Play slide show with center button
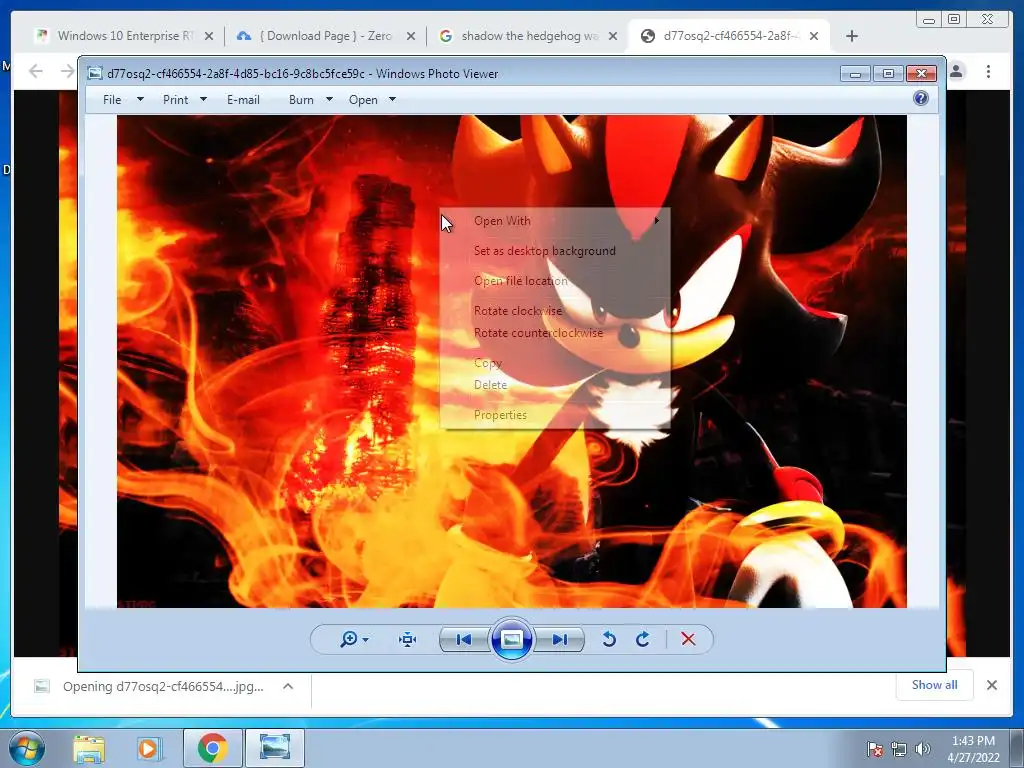The width and height of the screenshot is (1024, 768). tap(512, 639)
